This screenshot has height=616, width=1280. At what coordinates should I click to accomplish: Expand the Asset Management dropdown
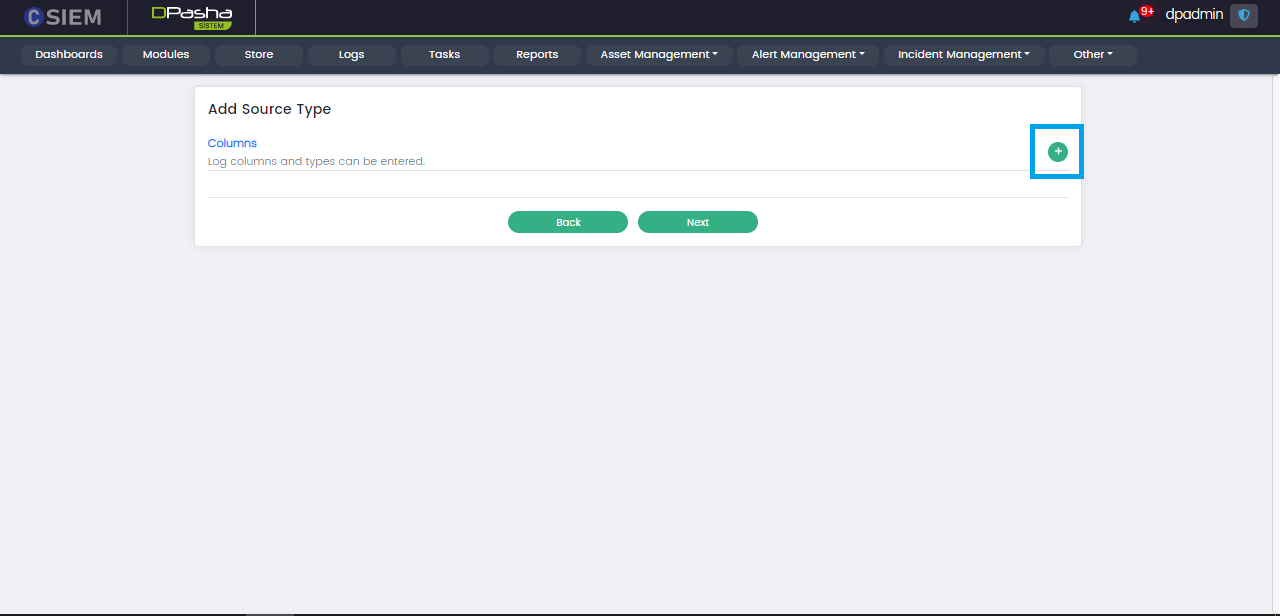pyautogui.click(x=659, y=55)
